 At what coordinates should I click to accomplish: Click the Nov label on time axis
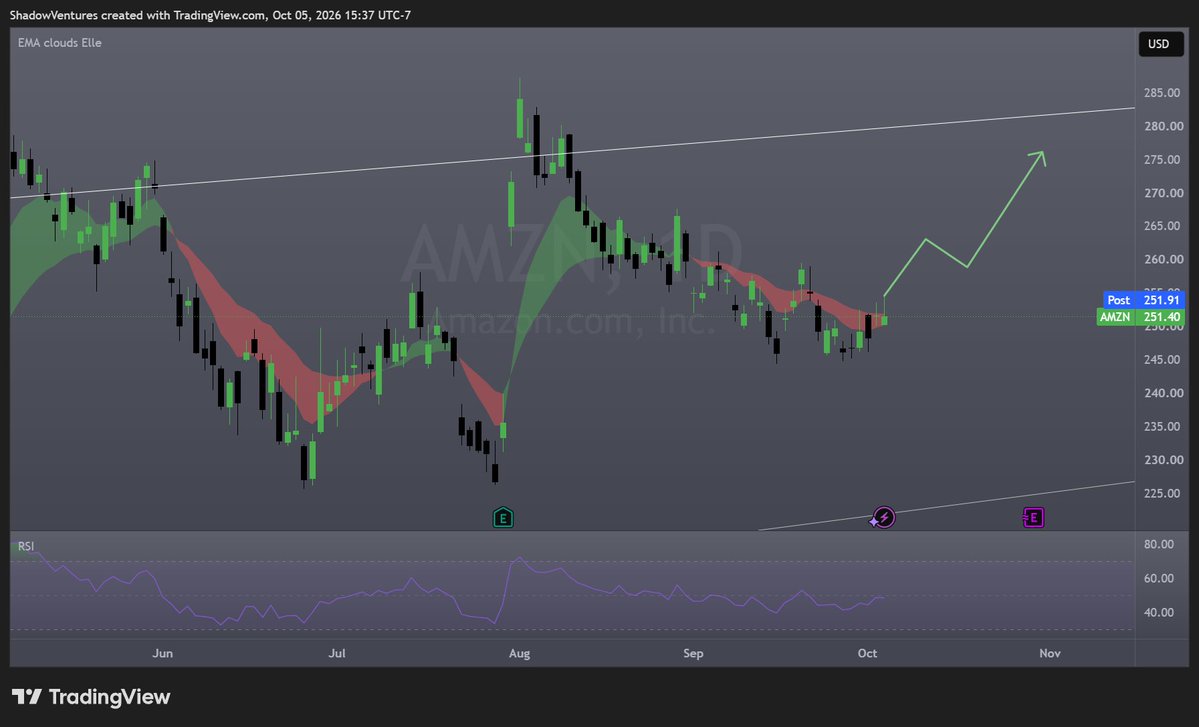[x=1050, y=653]
